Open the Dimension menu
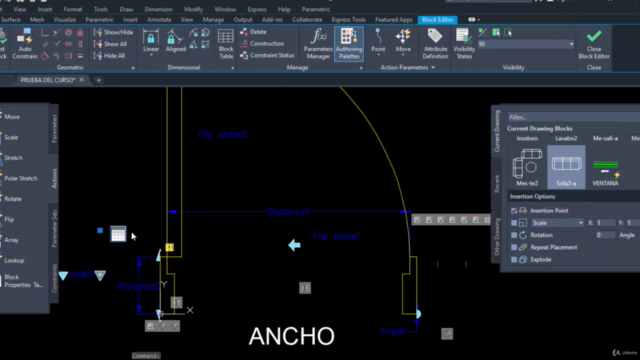640x360 pixels. point(158,9)
